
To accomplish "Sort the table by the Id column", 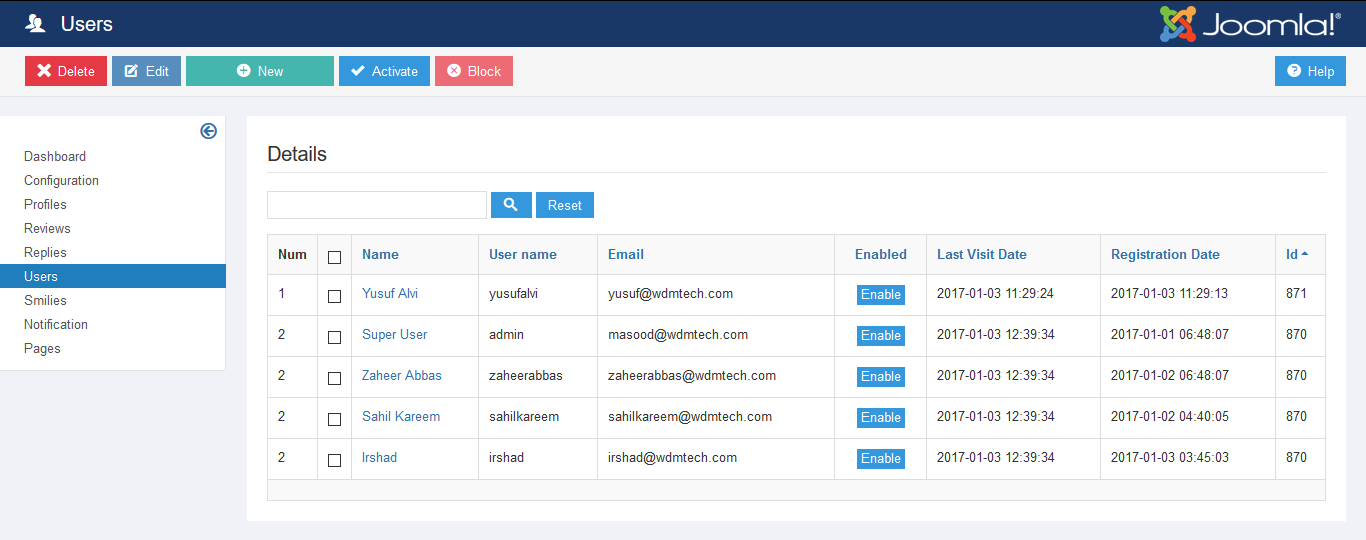I will click(1292, 255).
